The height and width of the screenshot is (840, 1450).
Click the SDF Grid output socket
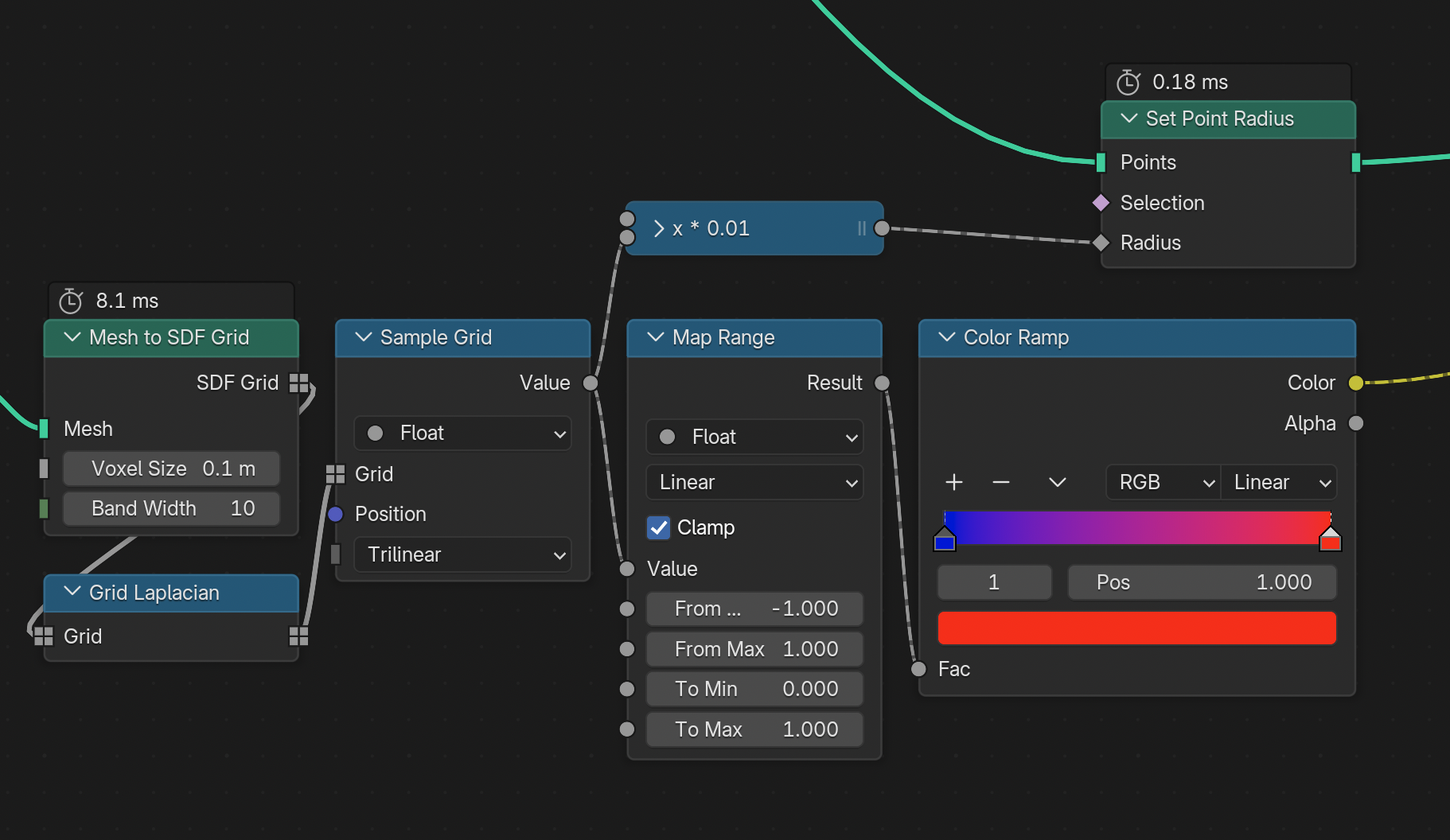298,383
